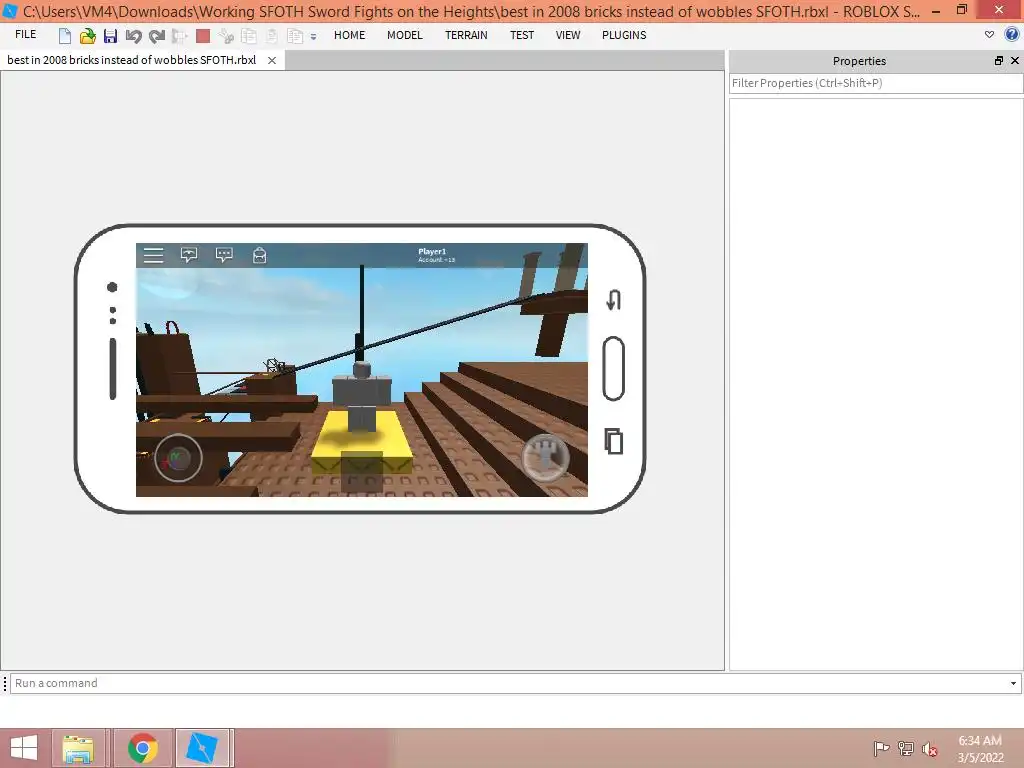
Task: Open help via the blue question mark
Action: point(1012,35)
